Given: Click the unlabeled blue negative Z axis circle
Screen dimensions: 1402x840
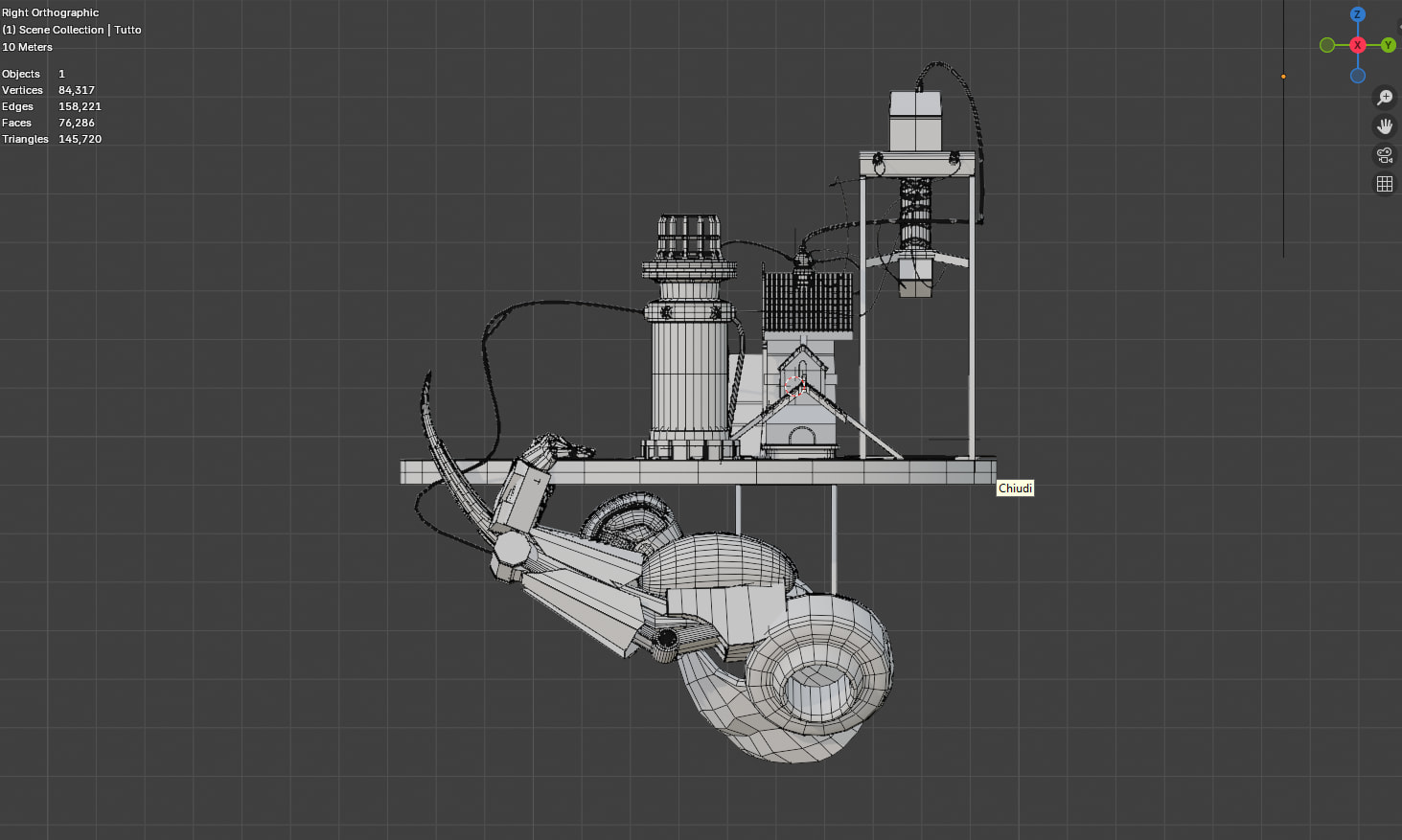Looking at the screenshot, I should point(1357,76).
